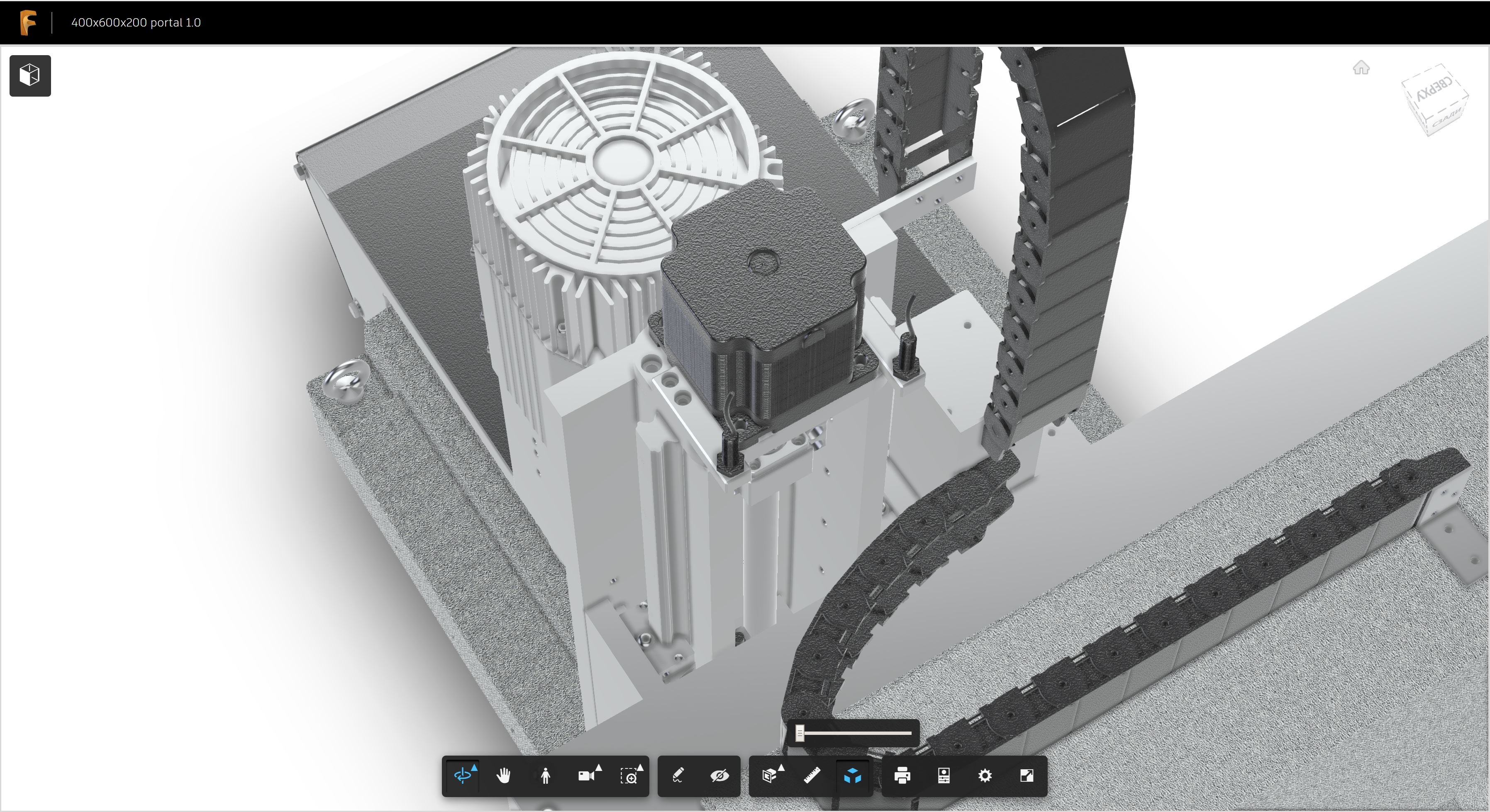Open the Model Browser cube button
Image resolution: width=1490 pixels, height=812 pixels.
tap(30, 76)
